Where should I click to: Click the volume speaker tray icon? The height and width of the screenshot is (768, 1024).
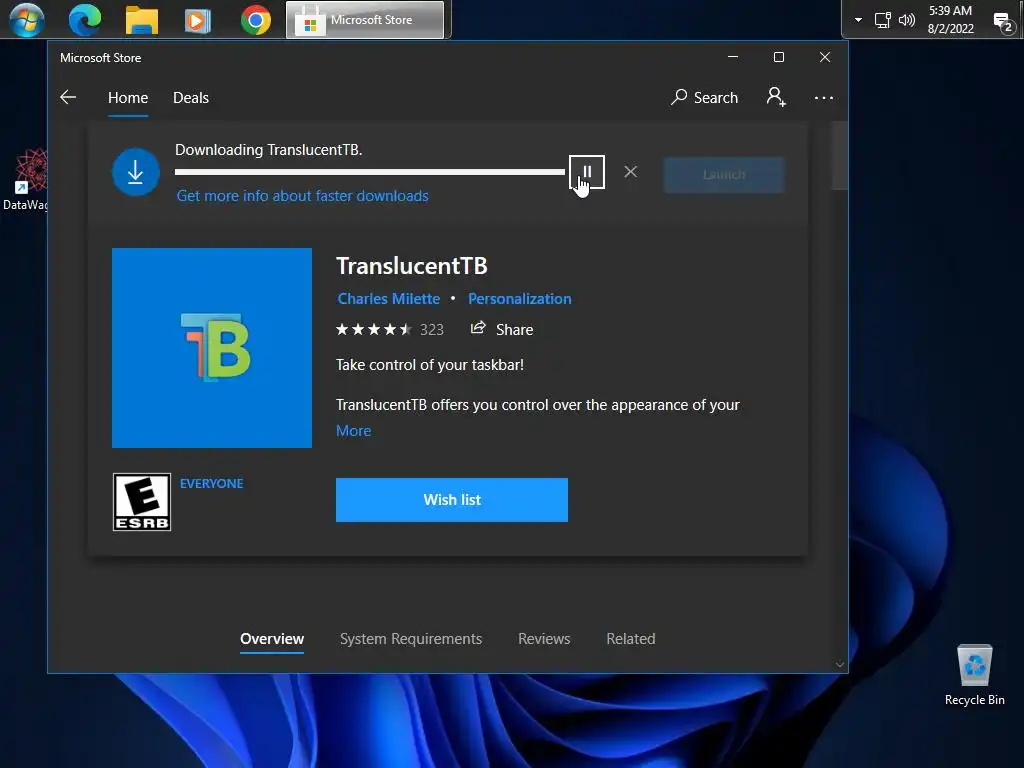click(906, 20)
